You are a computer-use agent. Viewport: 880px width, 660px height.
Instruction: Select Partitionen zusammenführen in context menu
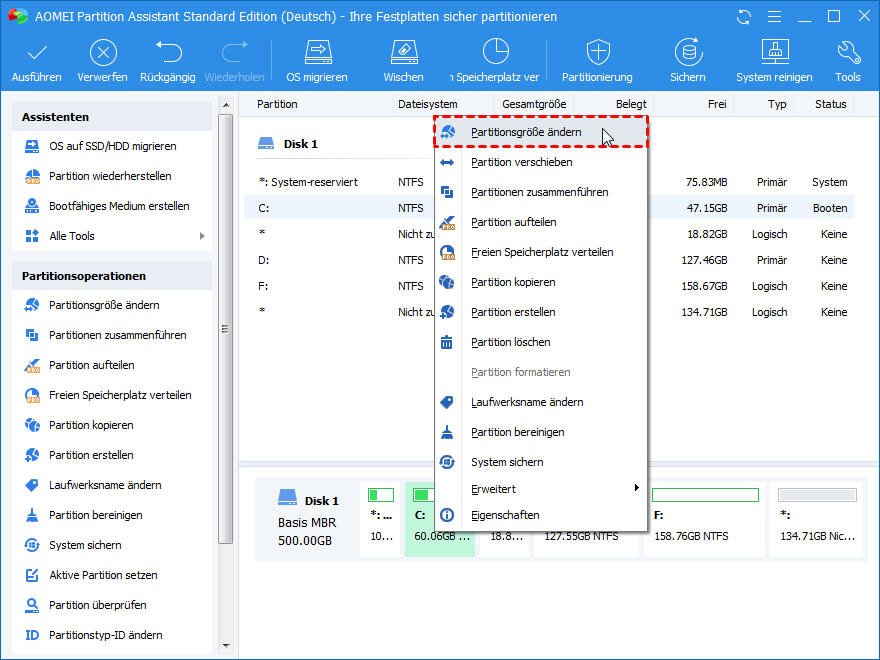541,192
